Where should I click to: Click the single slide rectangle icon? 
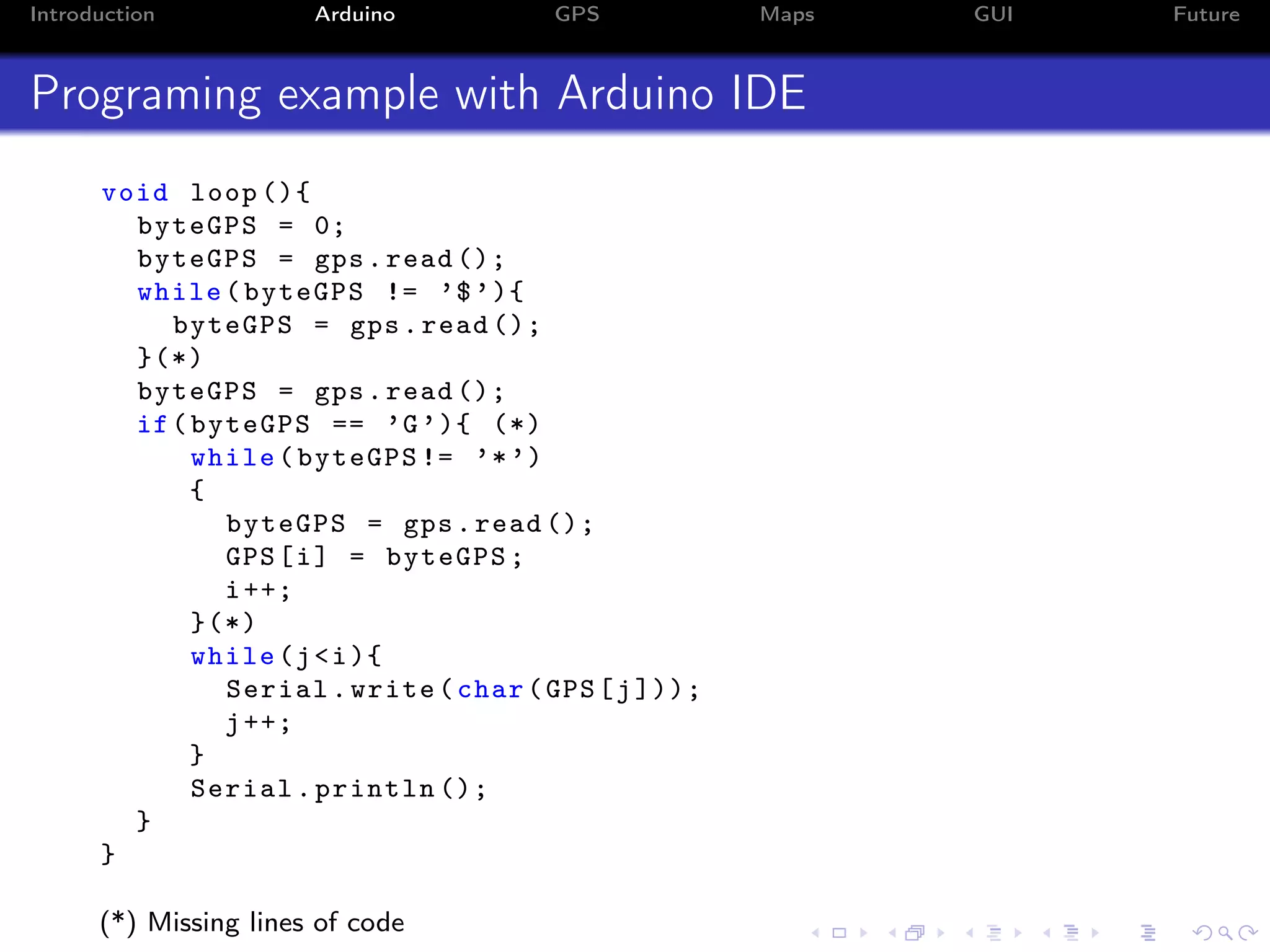pos(839,933)
